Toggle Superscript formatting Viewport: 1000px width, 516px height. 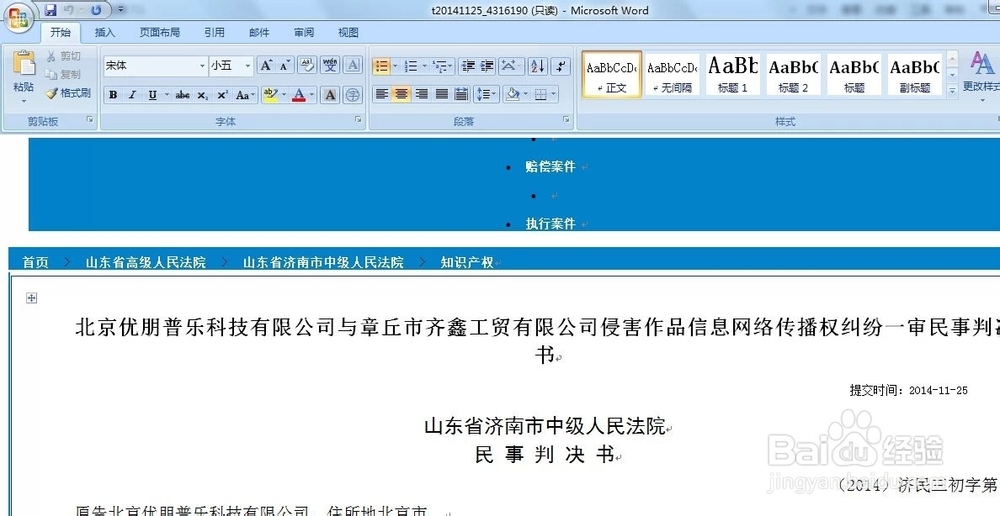coord(222,95)
